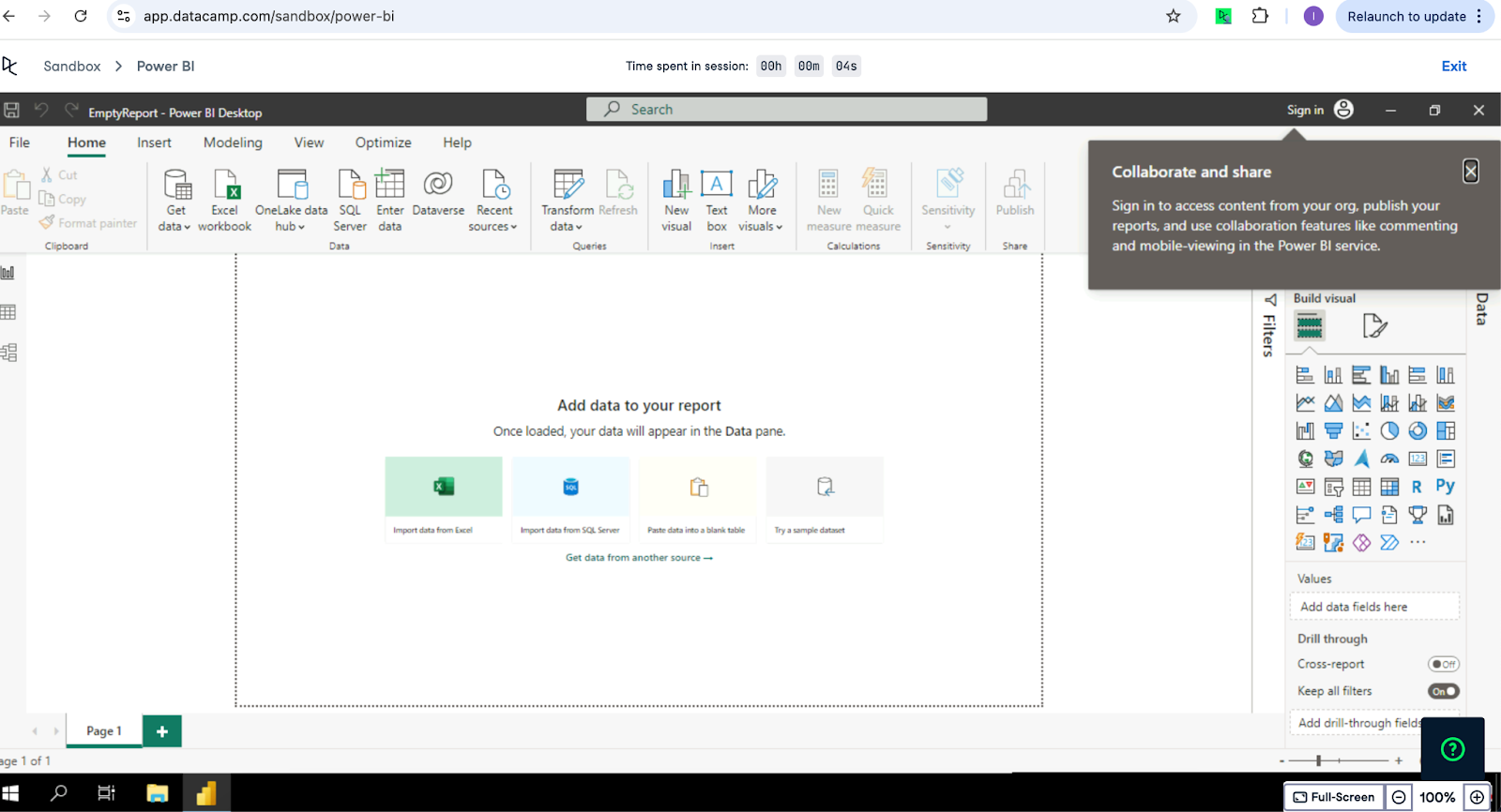
Task: Open the Enter data tool
Action: point(389,200)
